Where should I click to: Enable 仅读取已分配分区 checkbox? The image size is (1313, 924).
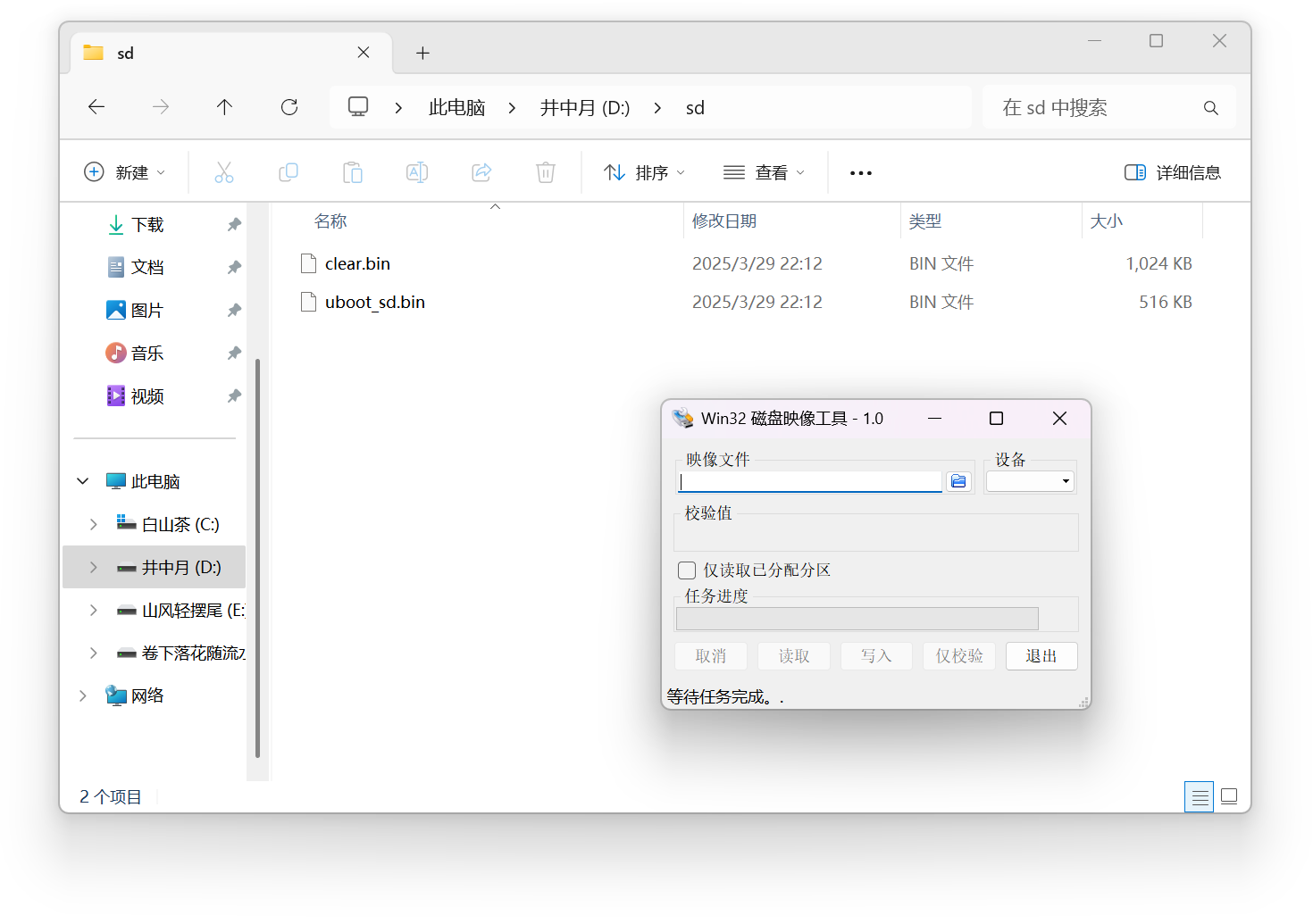pos(687,570)
